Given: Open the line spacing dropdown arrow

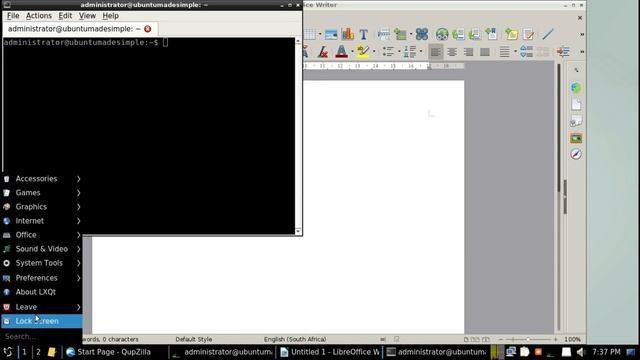Looking at the screenshot, I should pos(515,52).
